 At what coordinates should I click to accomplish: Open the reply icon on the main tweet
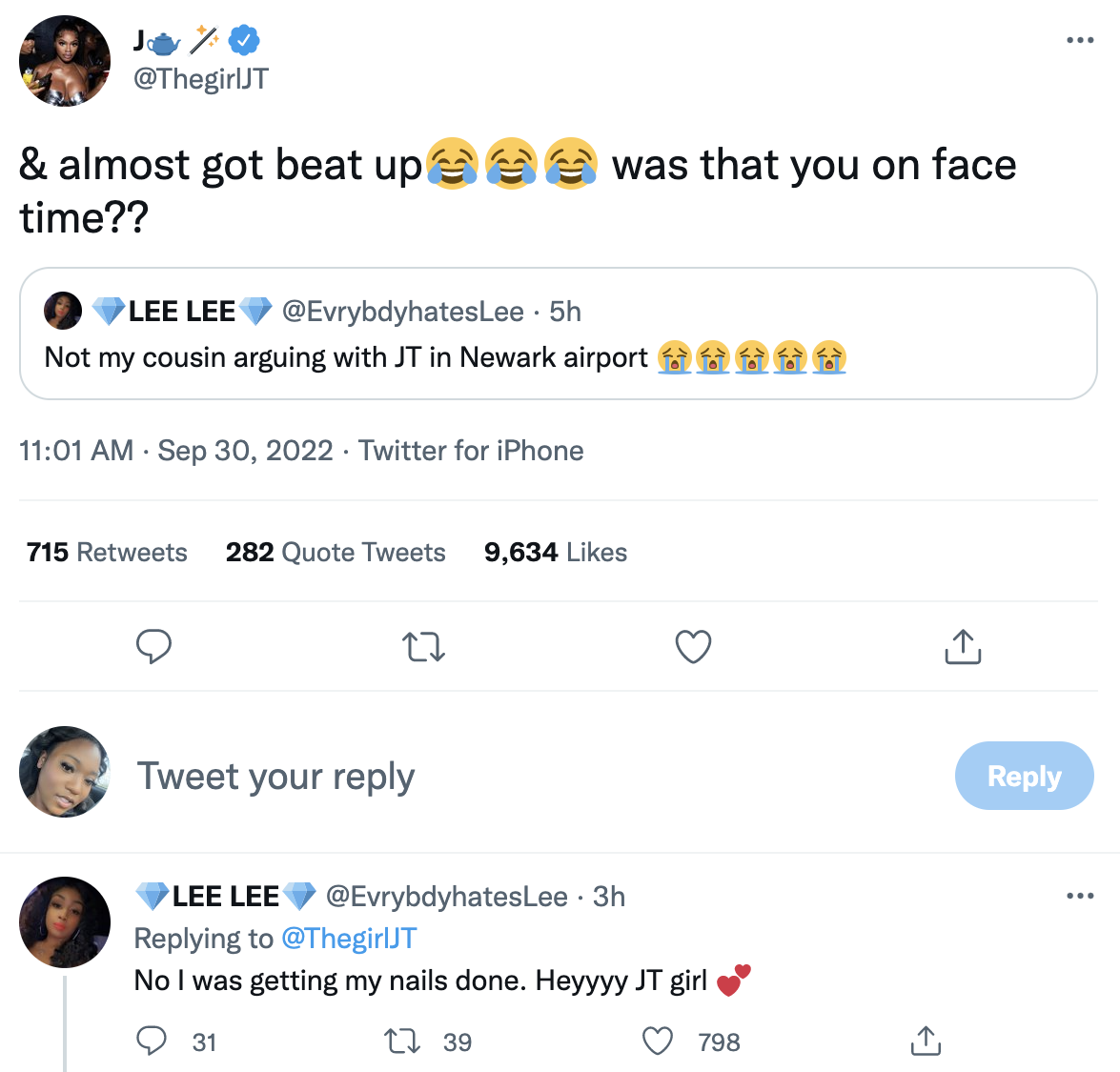click(153, 646)
